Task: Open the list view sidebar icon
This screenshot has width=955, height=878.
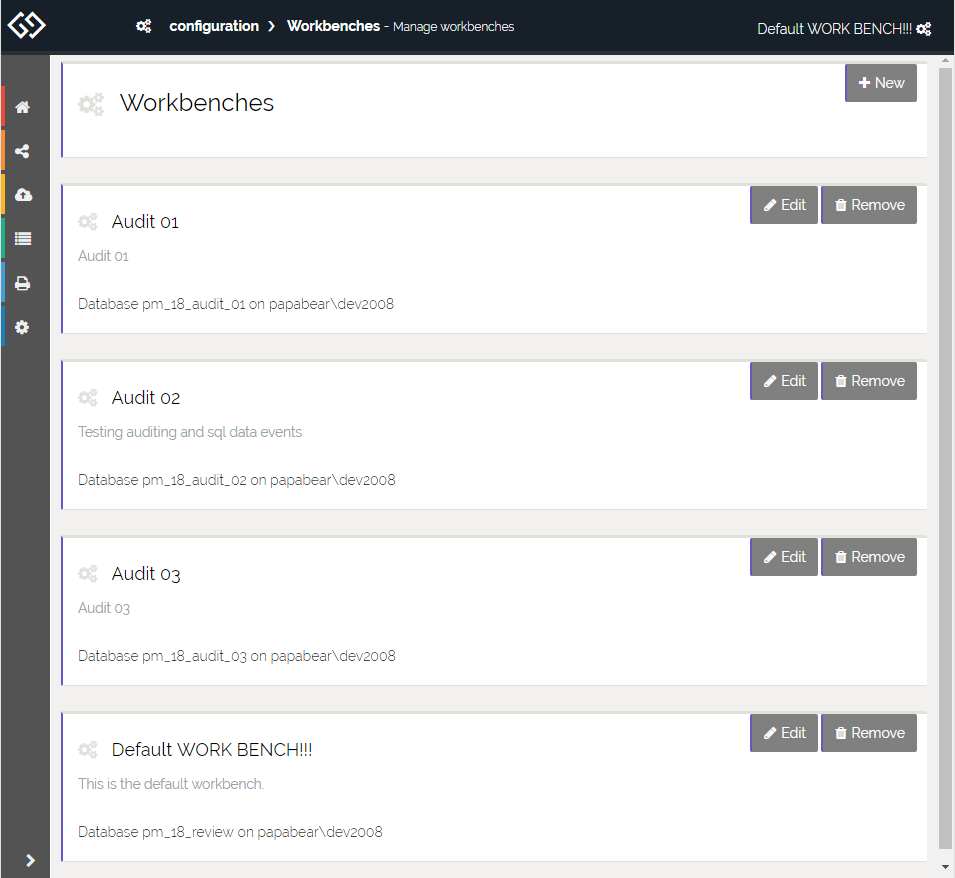Action: click(x=22, y=239)
